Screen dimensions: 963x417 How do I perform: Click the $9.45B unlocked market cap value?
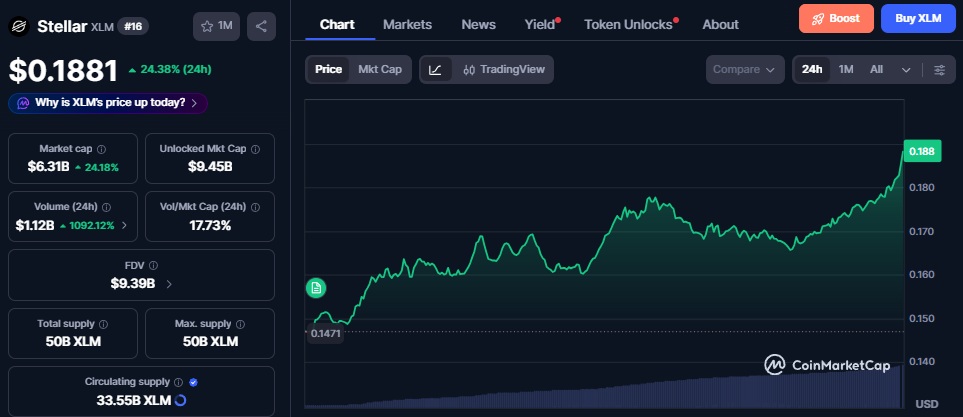click(x=210, y=167)
